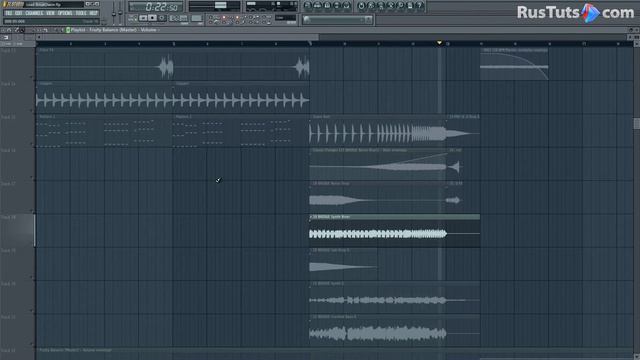Select the Cymbal clip on Track 21

394,331
